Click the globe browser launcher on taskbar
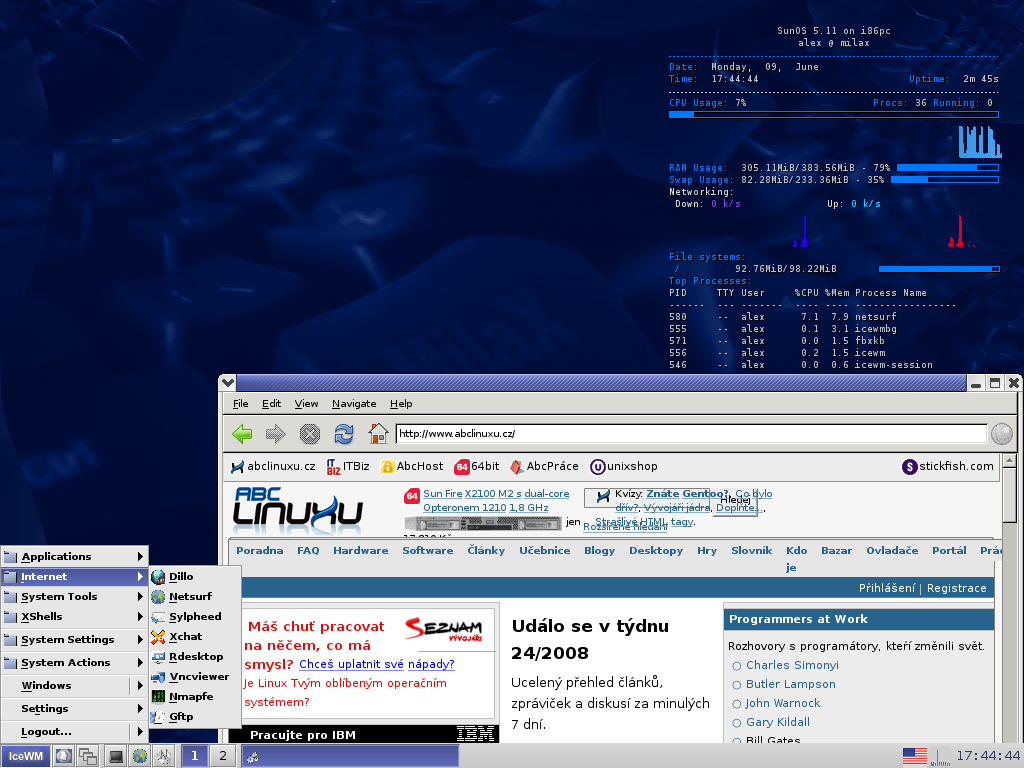Image resolution: width=1024 pixels, height=768 pixels. (x=140, y=756)
